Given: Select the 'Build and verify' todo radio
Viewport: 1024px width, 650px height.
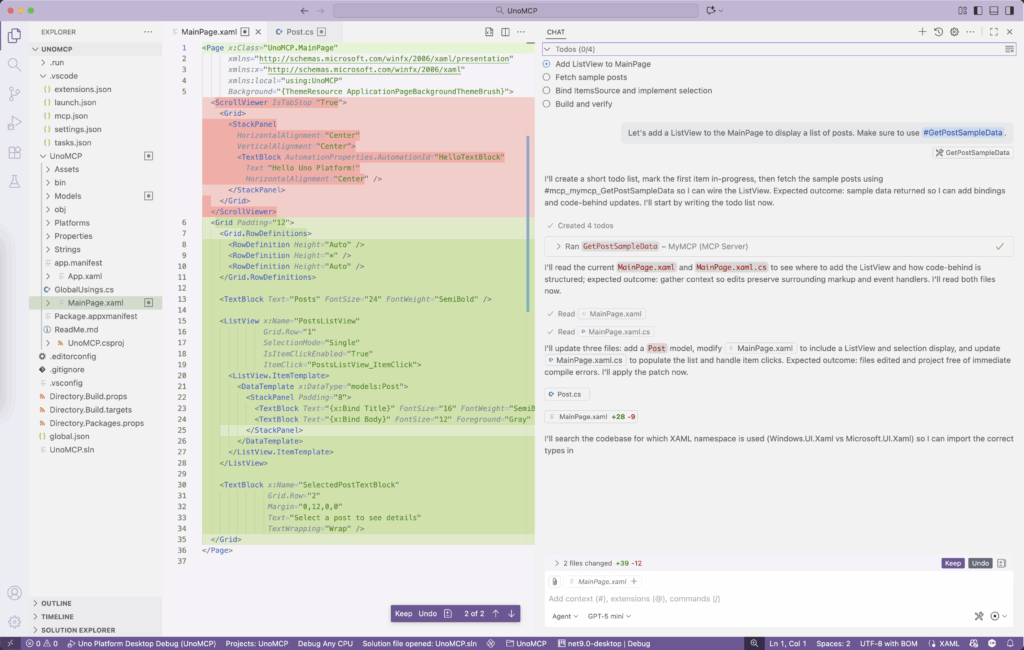Looking at the screenshot, I should point(547,103).
